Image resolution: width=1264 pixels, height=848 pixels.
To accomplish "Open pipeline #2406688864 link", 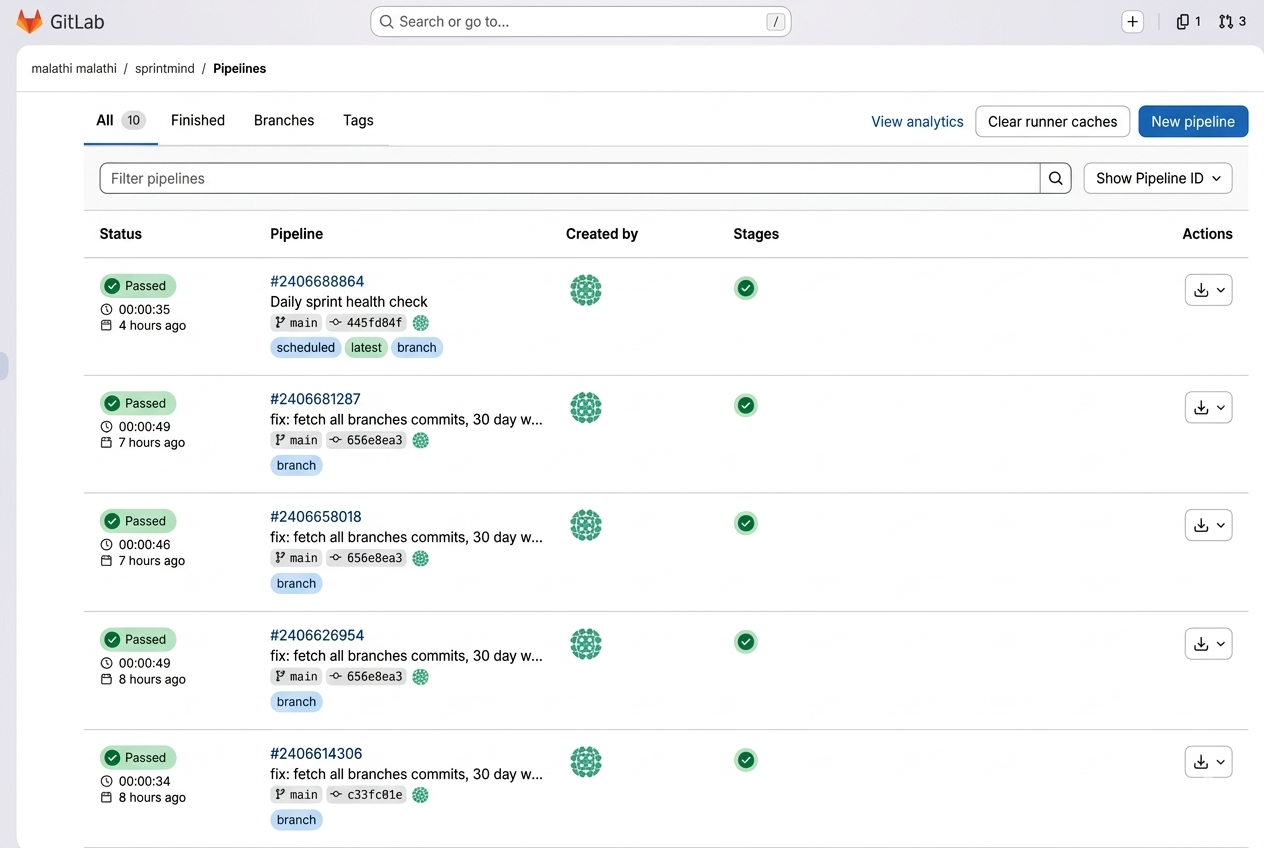I will tap(317, 282).
